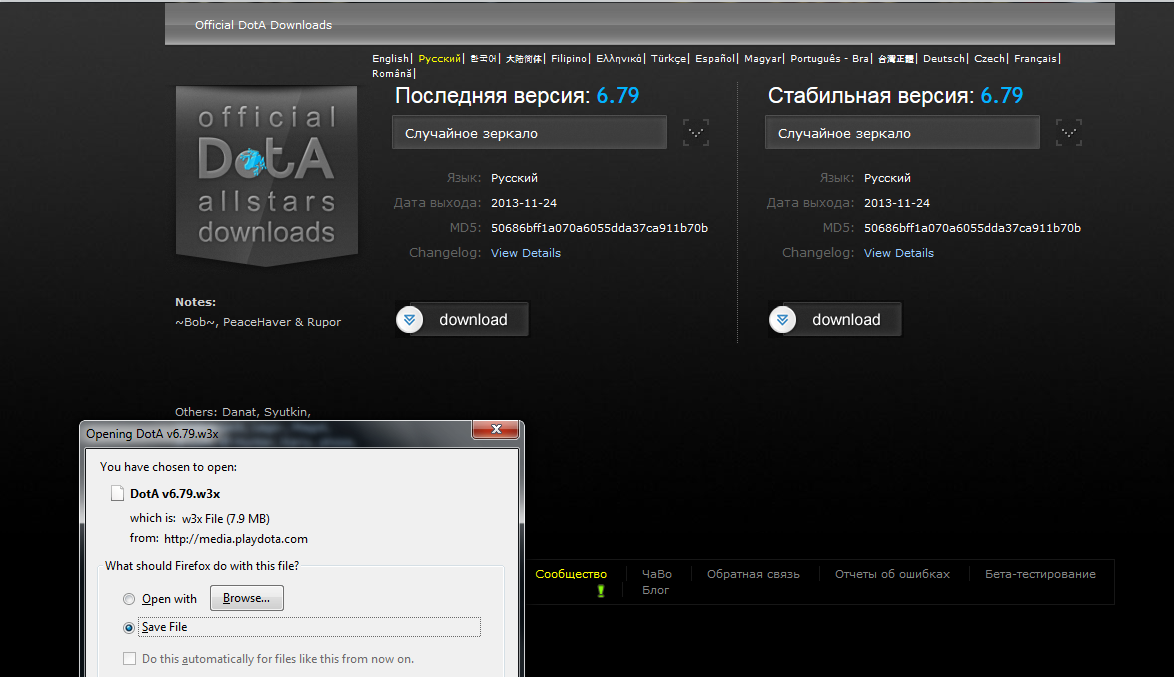Viewport: 1174px width, 677px height.
Task: Switch language to Русский
Action: tap(440, 58)
